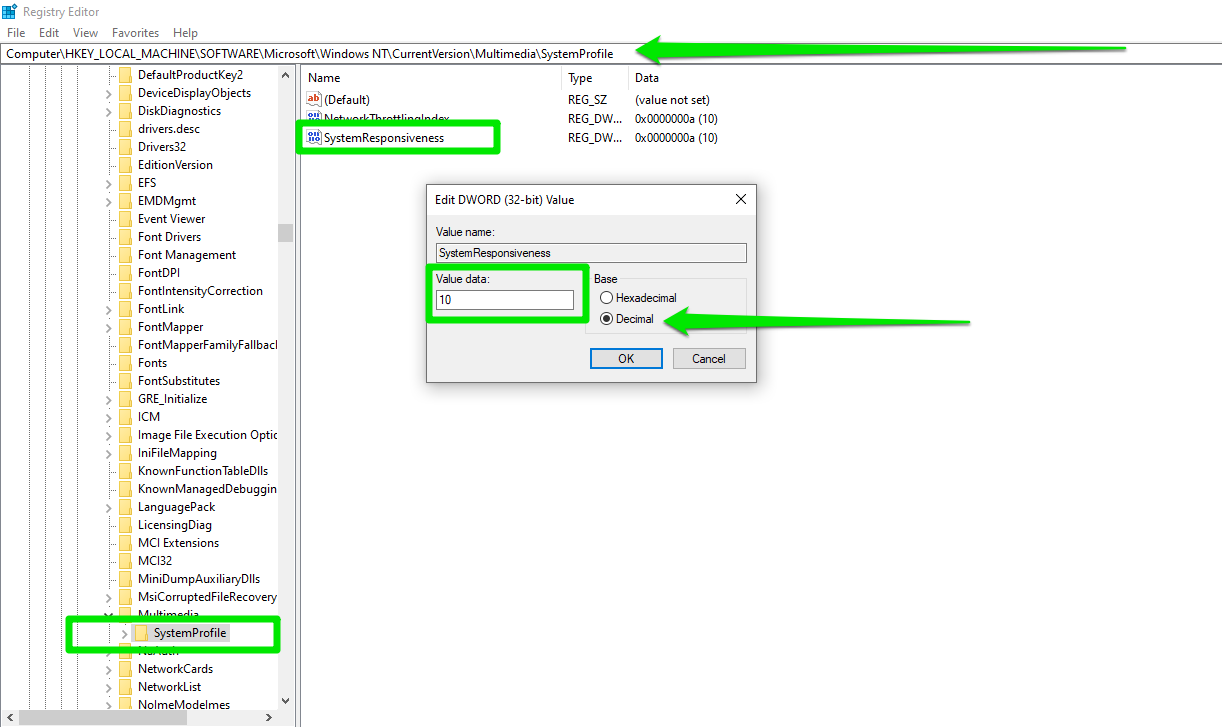
Task: Select the IniFileMapping registry key
Action: pos(177,453)
